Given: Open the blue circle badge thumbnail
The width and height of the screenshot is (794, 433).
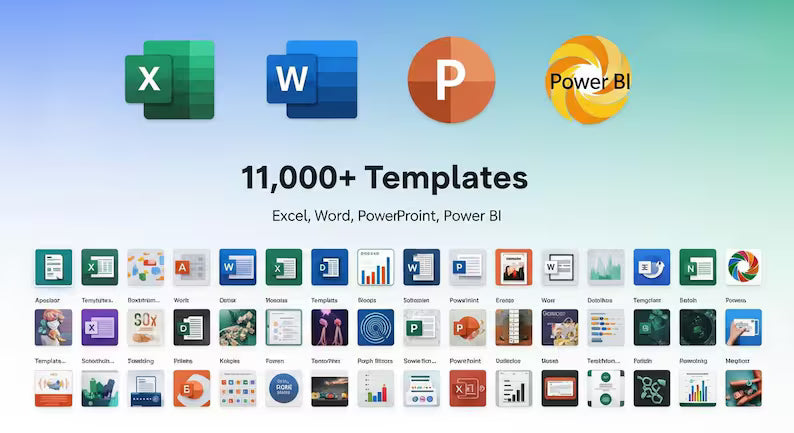Looking at the screenshot, I should 284,388.
